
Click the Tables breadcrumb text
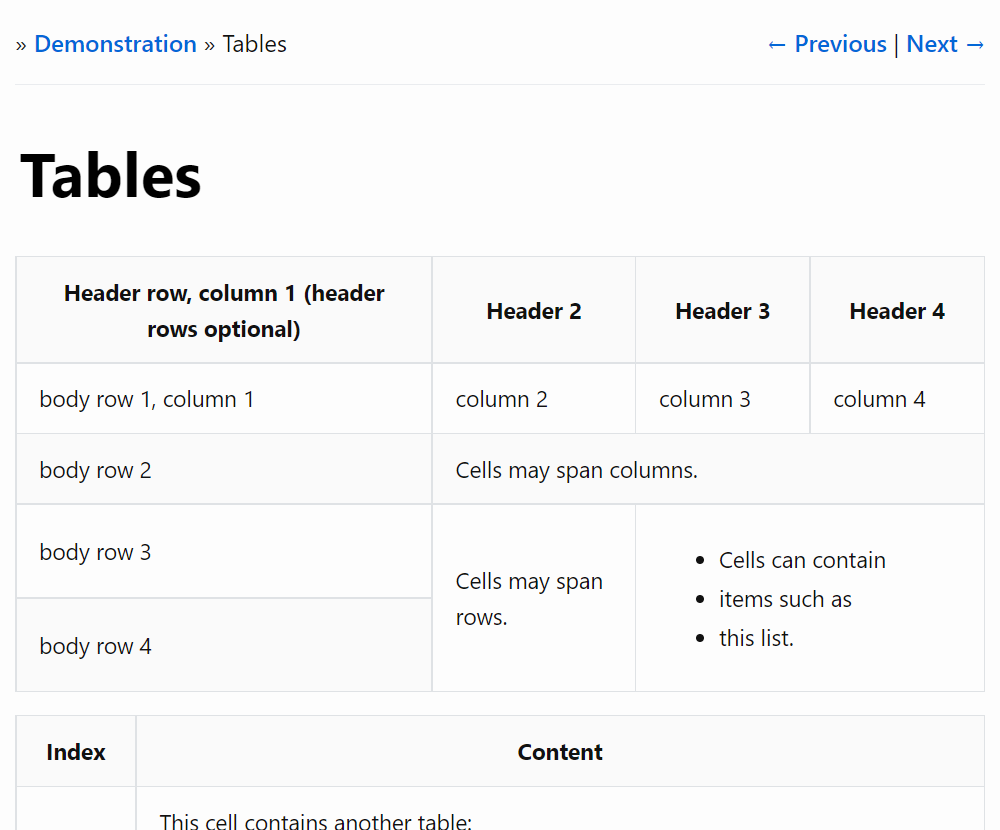click(254, 44)
